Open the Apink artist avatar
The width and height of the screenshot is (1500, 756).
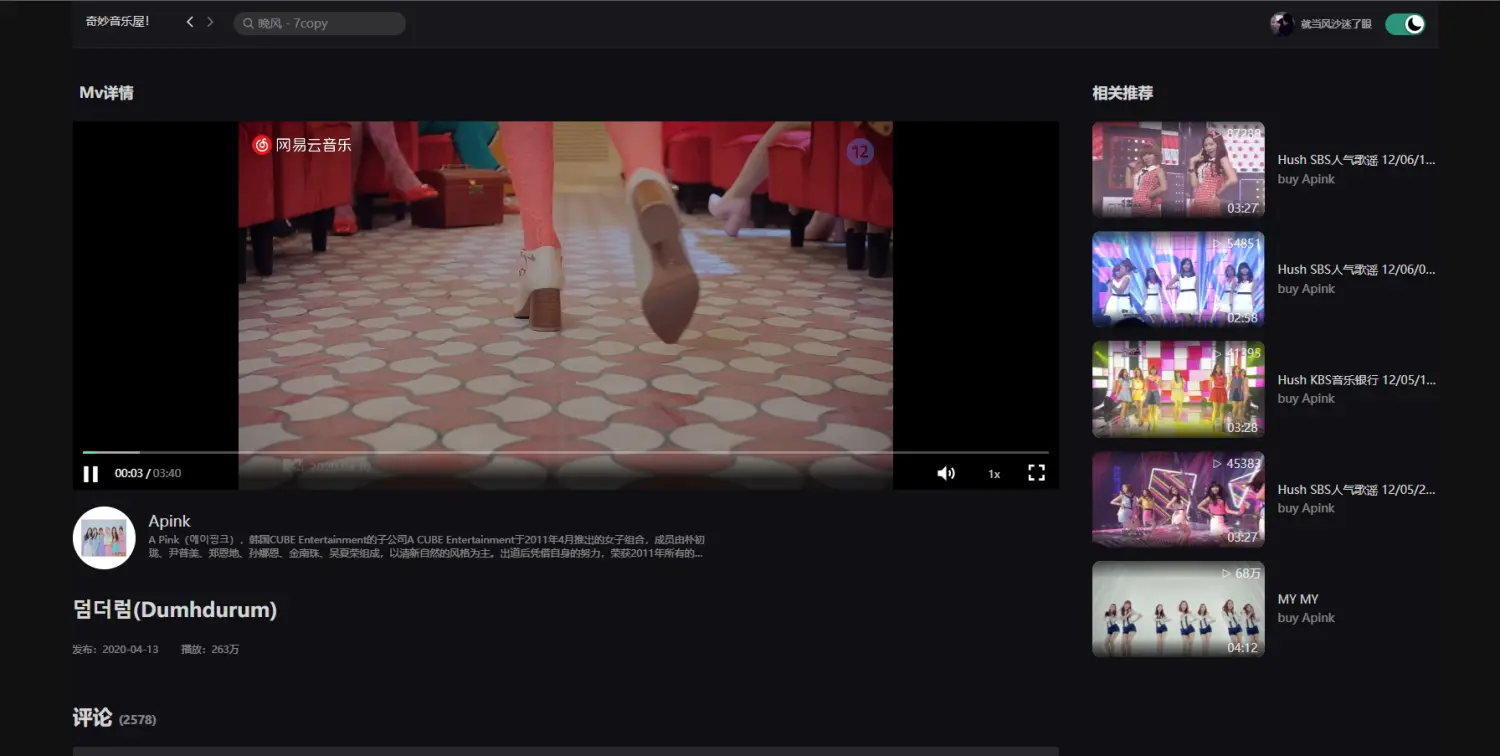(x=104, y=538)
